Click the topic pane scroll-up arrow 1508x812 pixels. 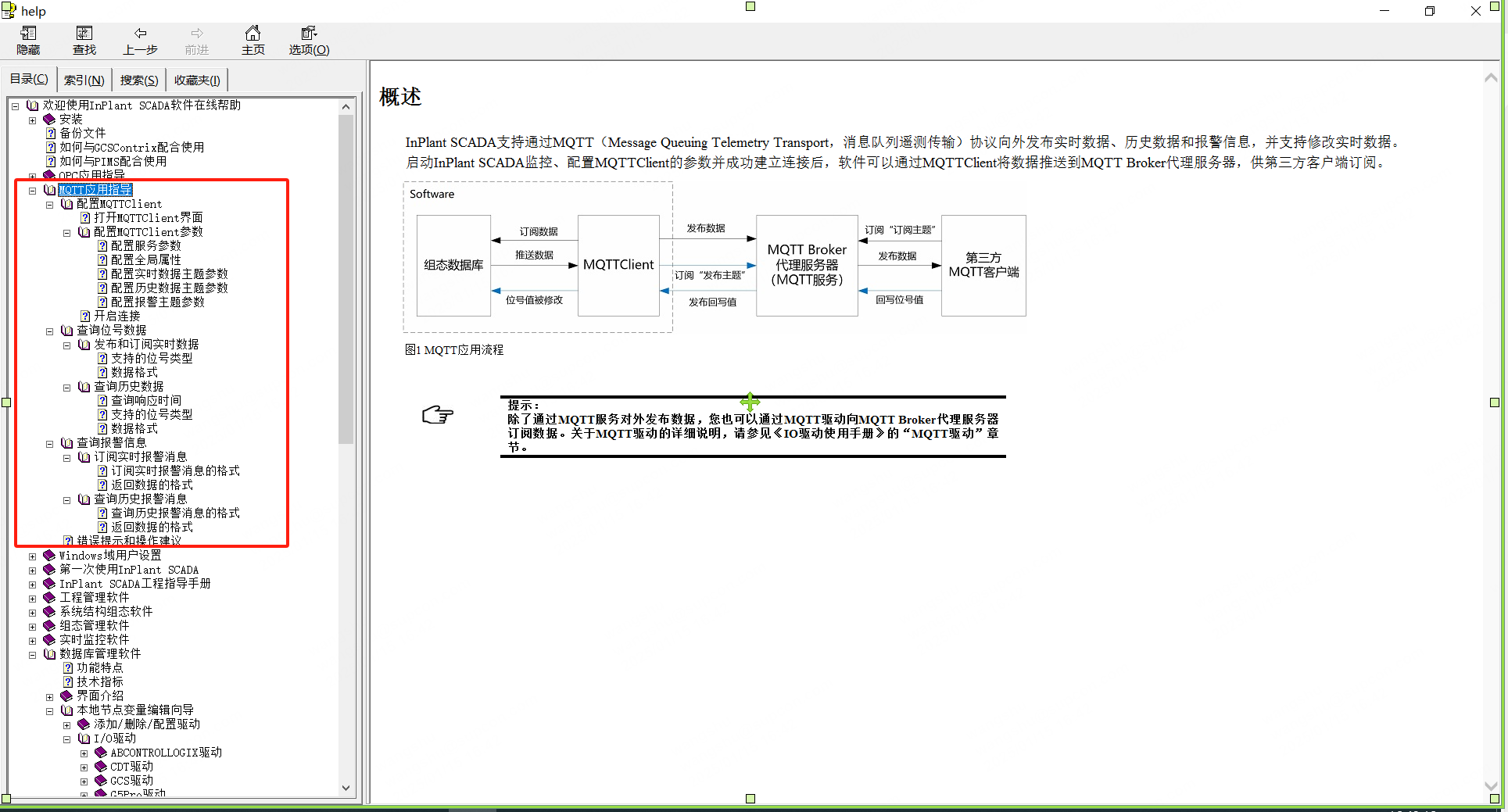[1491, 77]
